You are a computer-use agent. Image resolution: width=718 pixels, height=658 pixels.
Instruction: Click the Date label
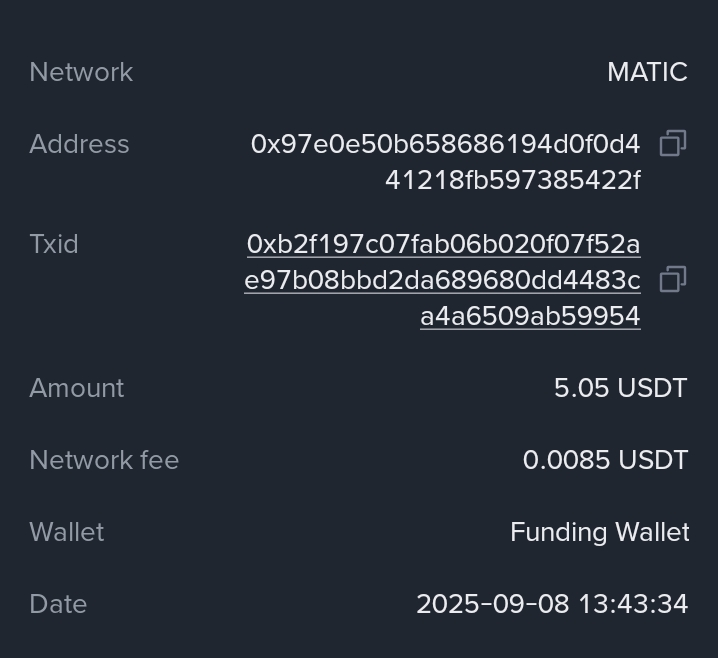point(58,604)
